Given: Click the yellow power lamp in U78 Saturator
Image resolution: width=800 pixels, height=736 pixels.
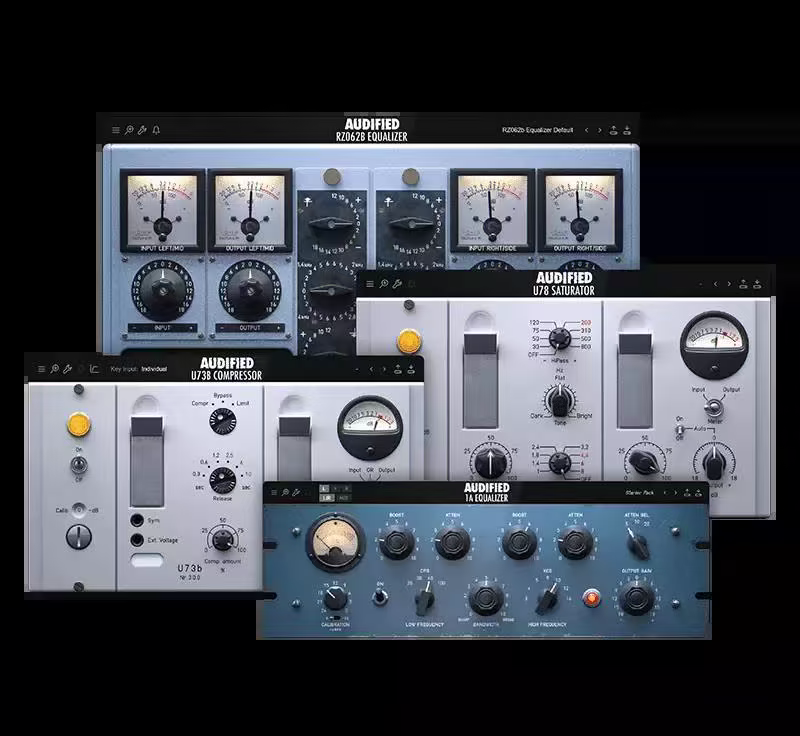Looking at the screenshot, I should [x=409, y=341].
